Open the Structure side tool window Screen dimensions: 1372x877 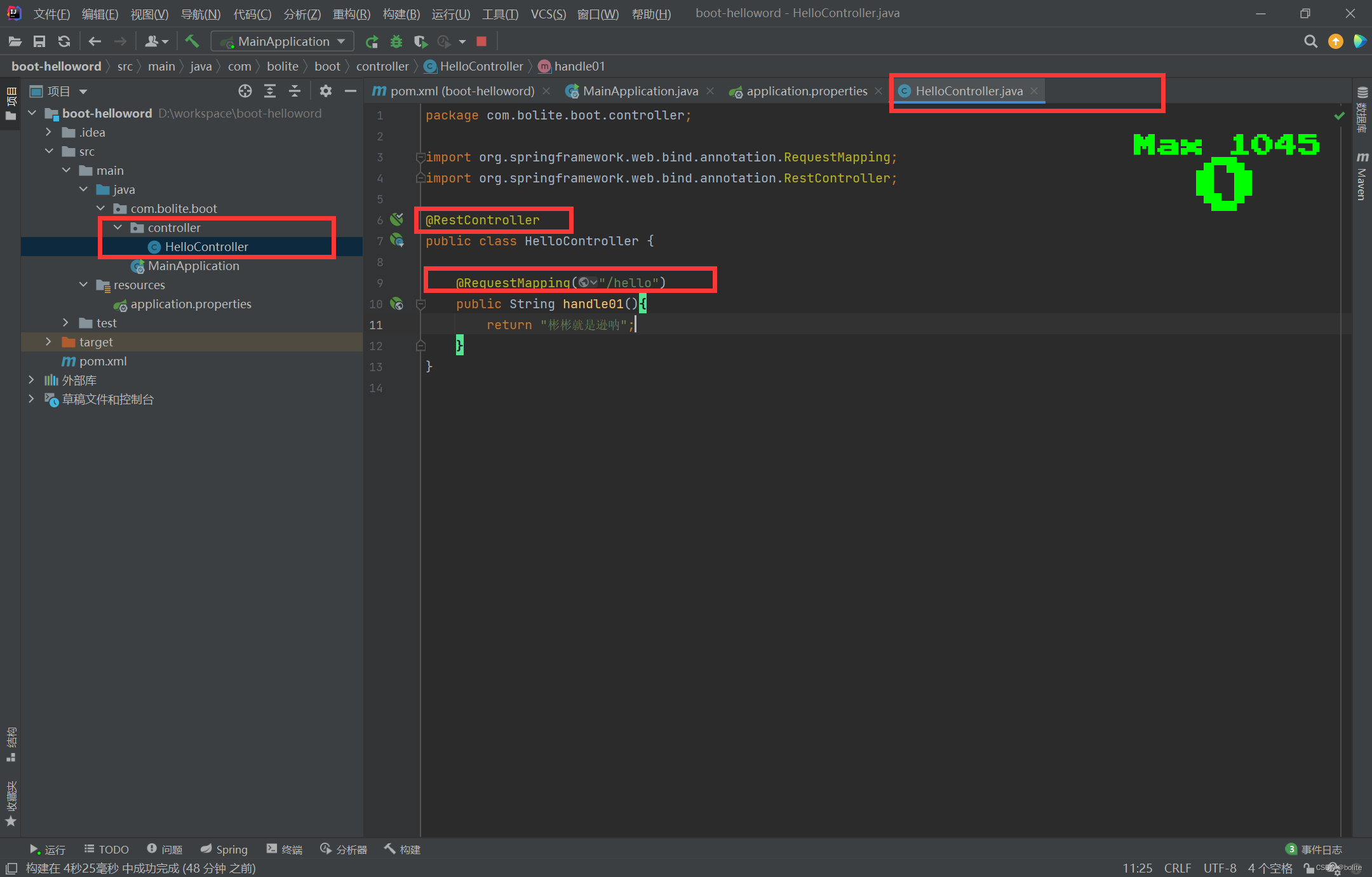tap(11, 745)
